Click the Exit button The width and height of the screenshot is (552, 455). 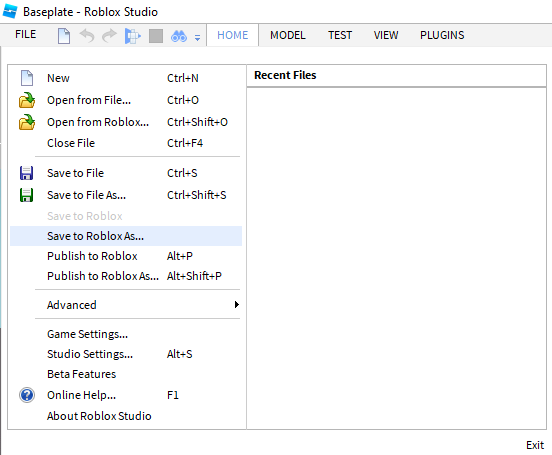click(535, 445)
